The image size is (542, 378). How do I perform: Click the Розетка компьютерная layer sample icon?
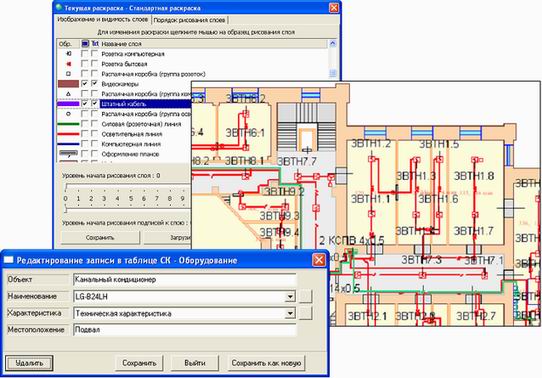click(68, 54)
